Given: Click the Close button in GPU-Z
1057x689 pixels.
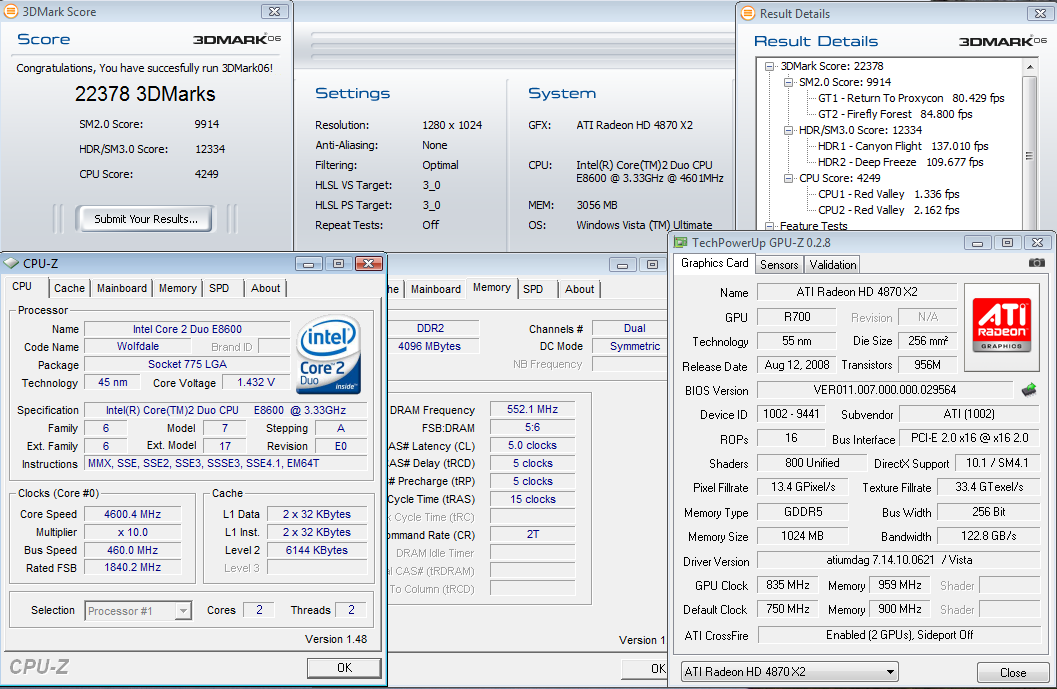Looking at the screenshot, I should 1013,673.
